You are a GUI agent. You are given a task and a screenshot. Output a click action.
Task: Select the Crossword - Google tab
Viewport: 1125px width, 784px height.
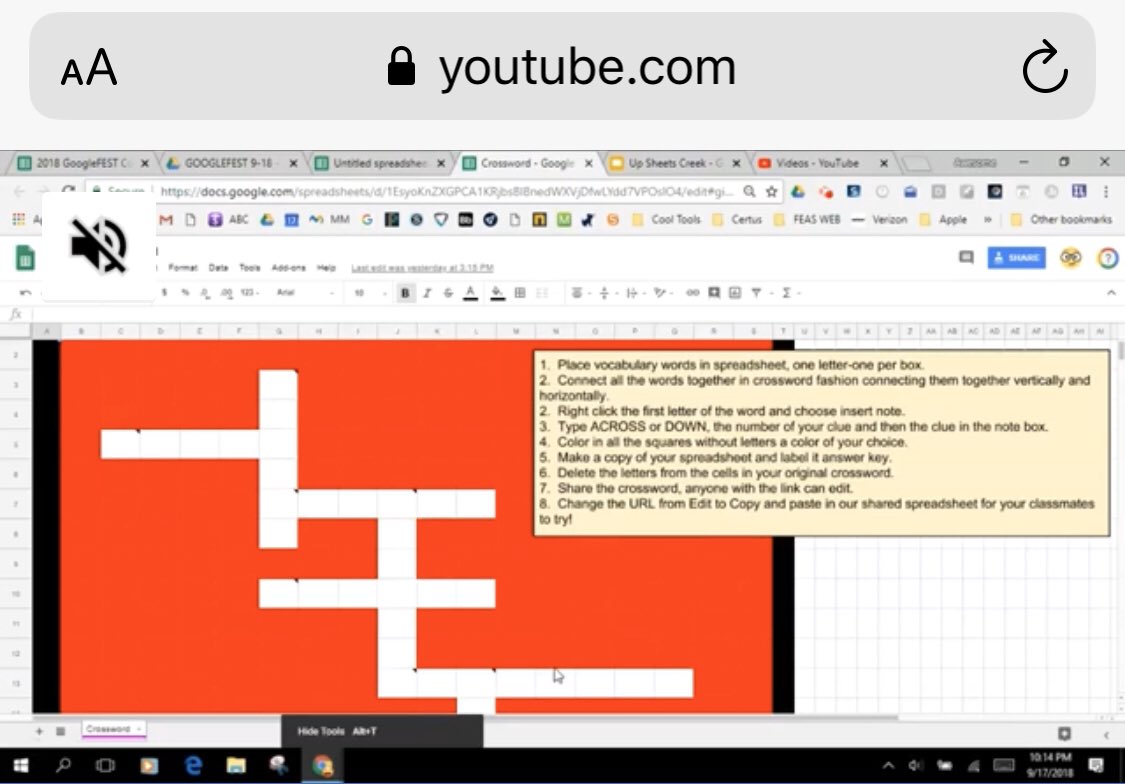pos(527,164)
